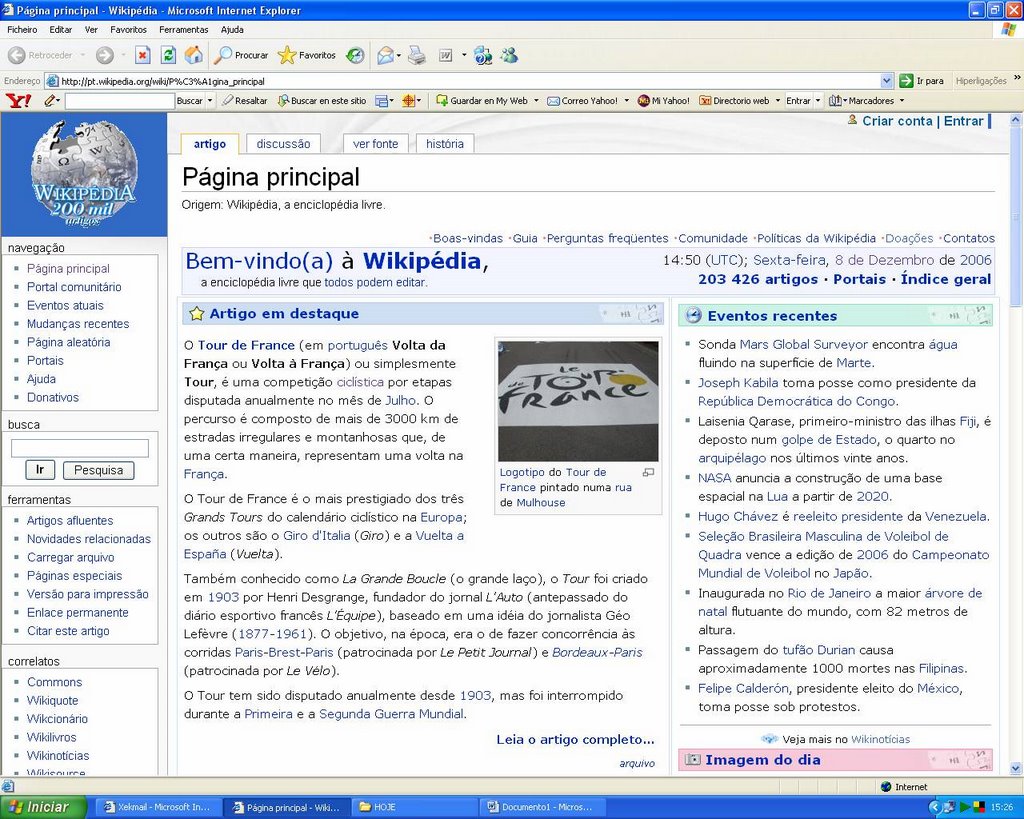This screenshot has width=1024, height=819.
Task: Print the page using the printer icon
Action: 417,56
